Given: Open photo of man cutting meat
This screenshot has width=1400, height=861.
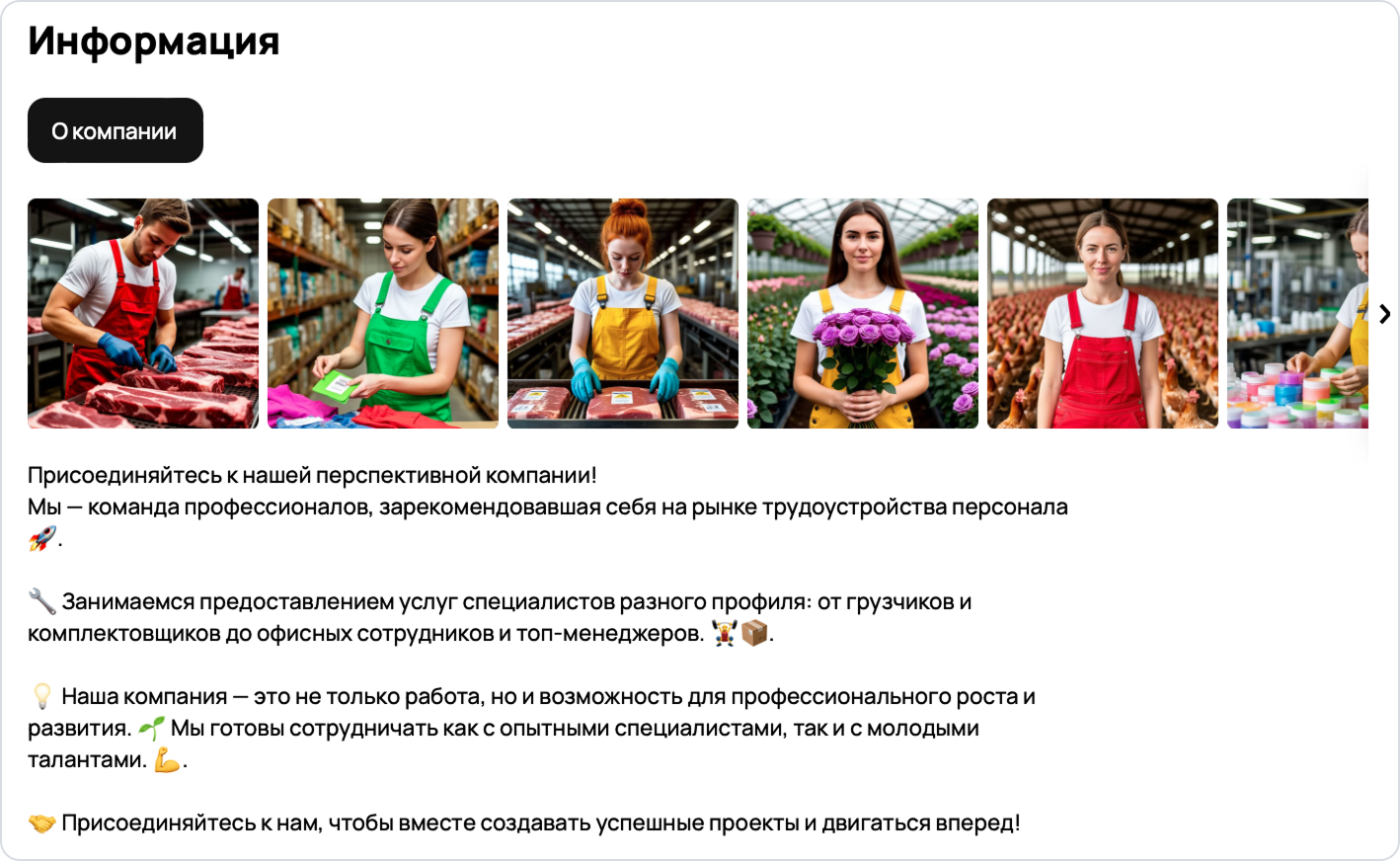Looking at the screenshot, I should click(x=143, y=313).
